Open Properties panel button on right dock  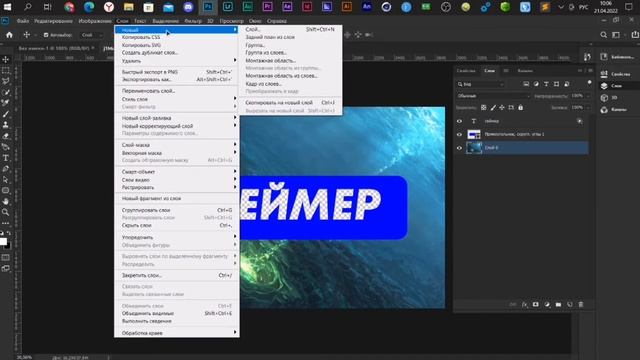point(617,74)
